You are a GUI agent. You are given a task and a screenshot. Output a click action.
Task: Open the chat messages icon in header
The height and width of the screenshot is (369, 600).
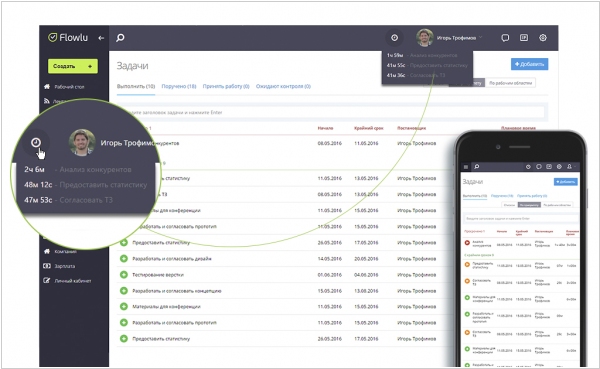505,38
